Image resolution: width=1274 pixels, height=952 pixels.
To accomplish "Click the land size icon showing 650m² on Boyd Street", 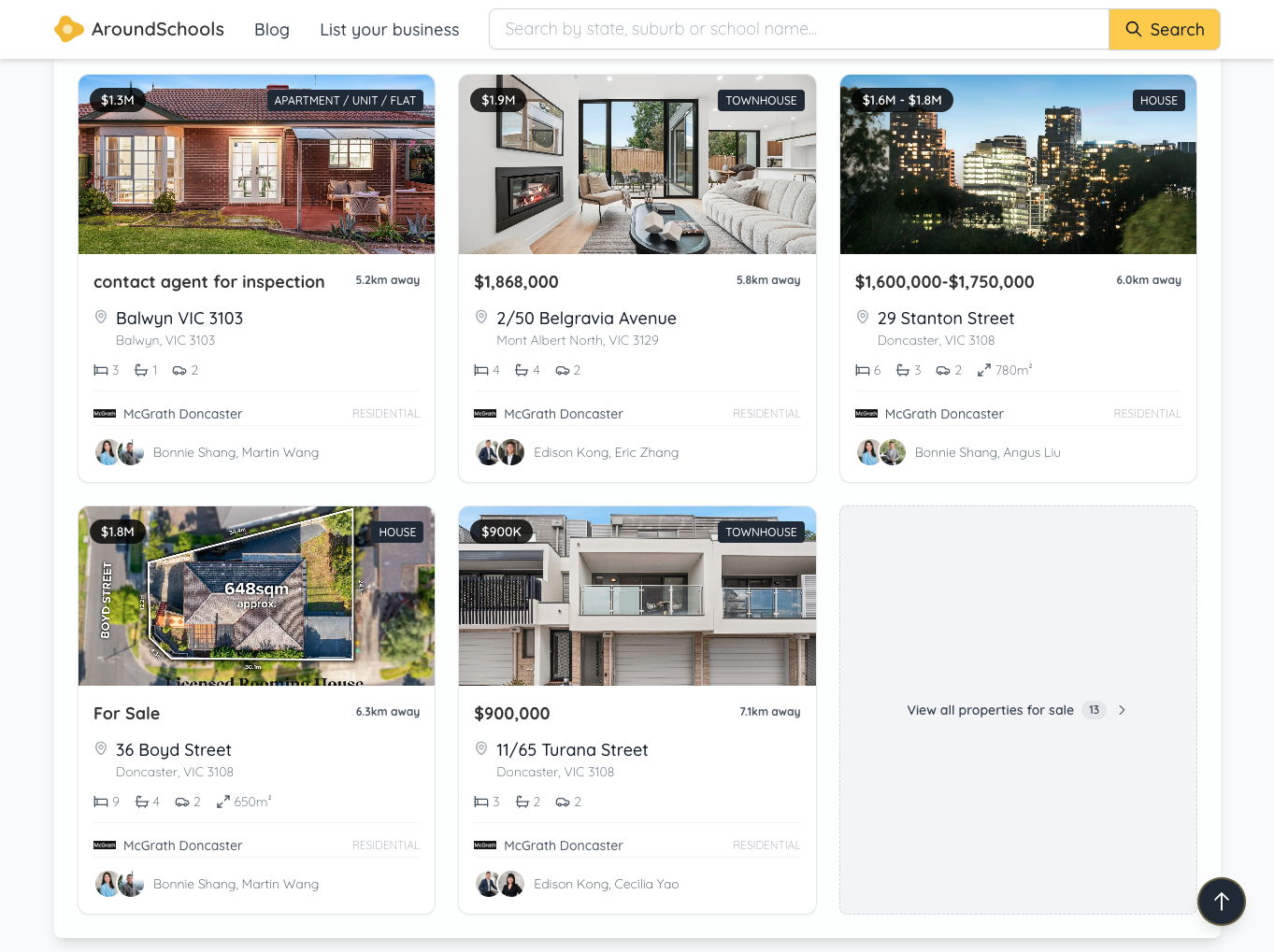I will tap(222, 801).
